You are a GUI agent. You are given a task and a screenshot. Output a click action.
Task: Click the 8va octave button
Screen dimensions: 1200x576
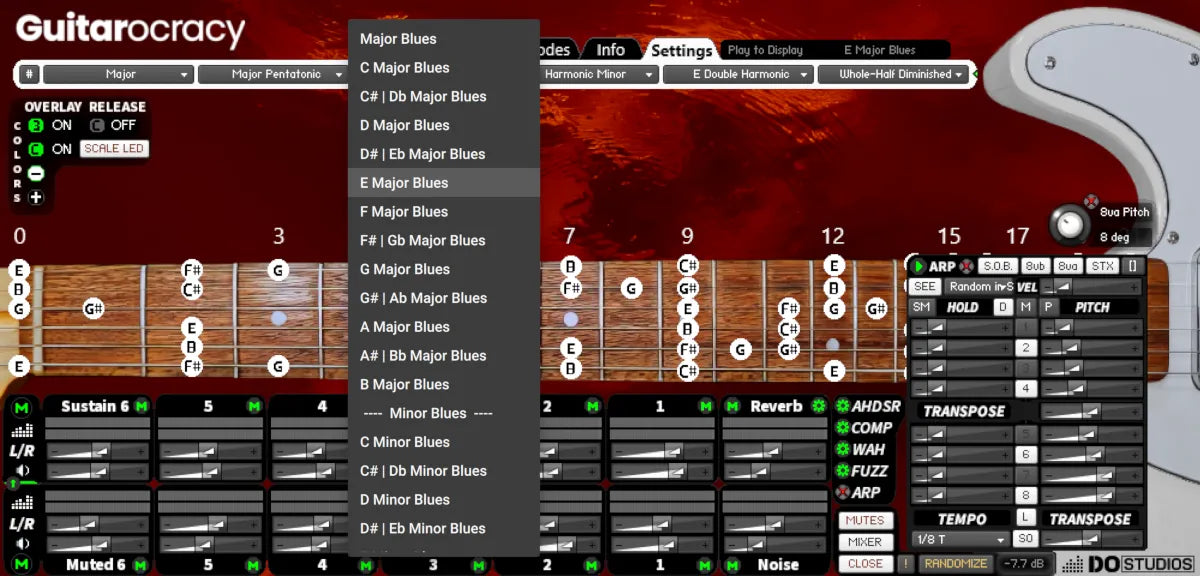[x=1068, y=266]
